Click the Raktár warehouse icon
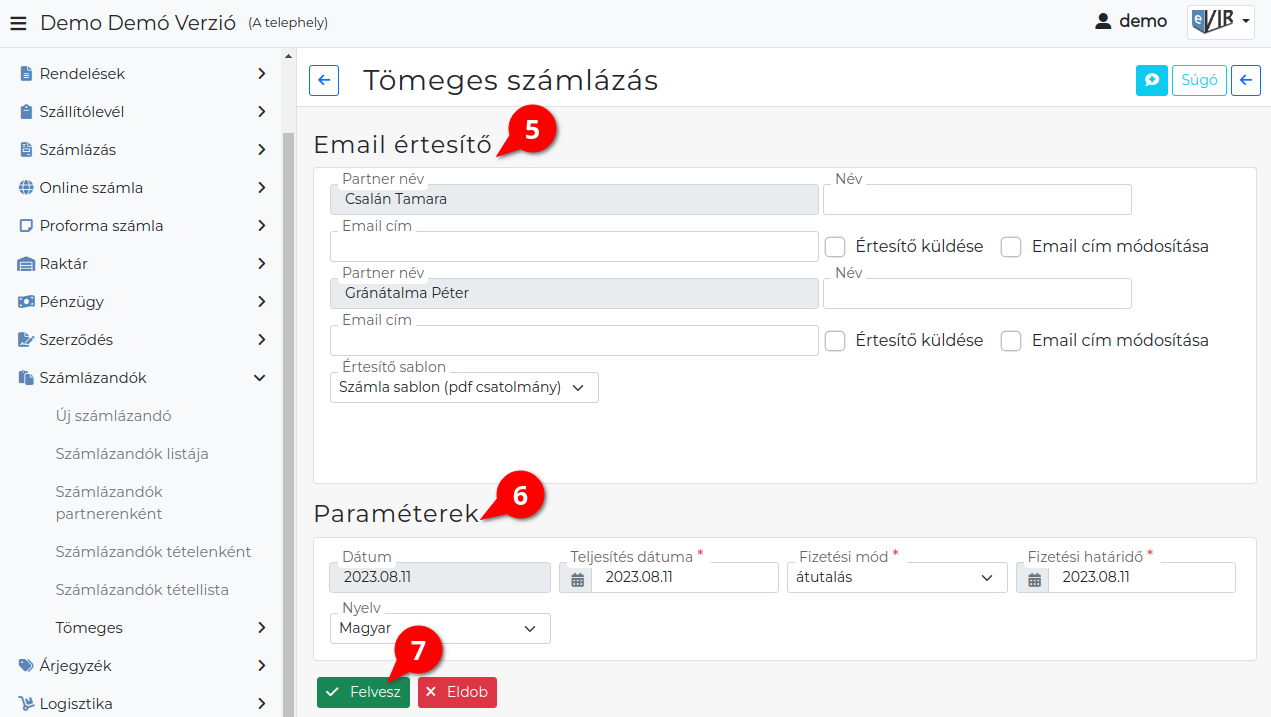Viewport: 1271px width, 717px height. [26, 264]
